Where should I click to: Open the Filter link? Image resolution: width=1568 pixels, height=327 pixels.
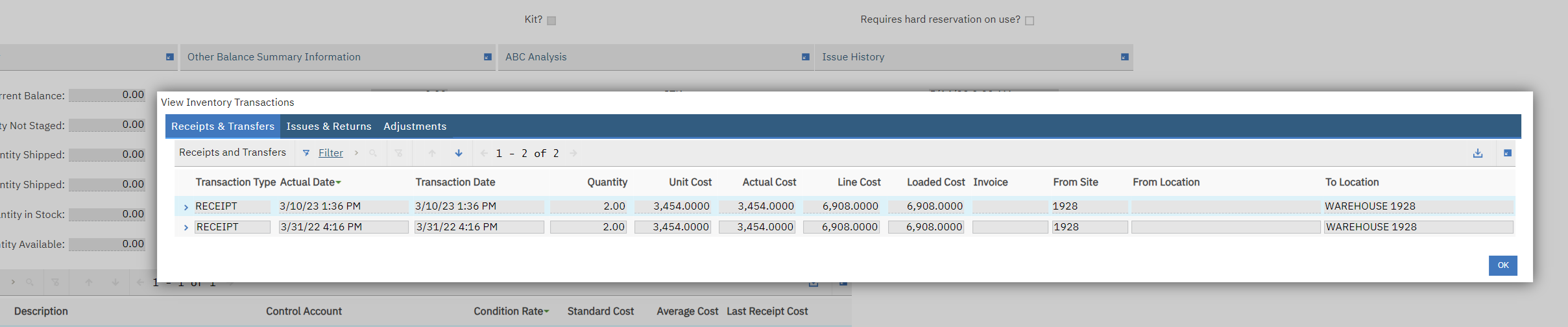(x=331, y=153)
